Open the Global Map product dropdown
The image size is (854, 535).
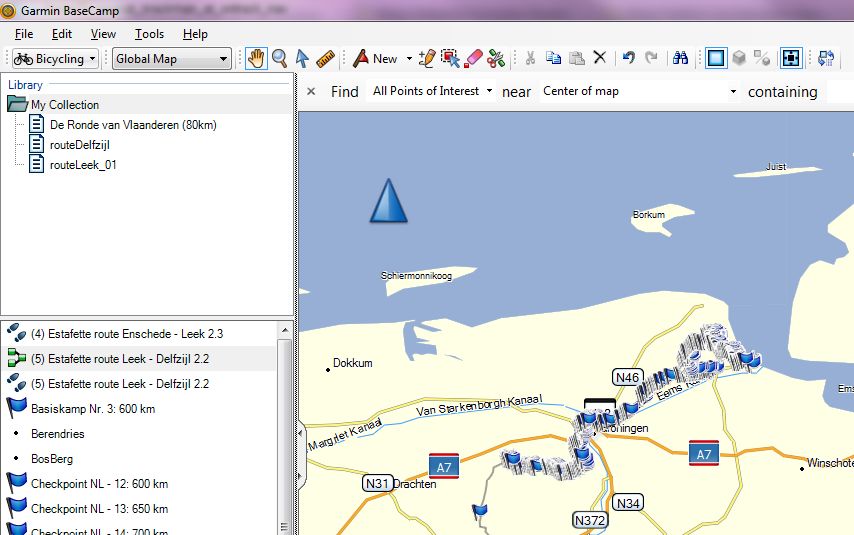click(x=172, y=59)
